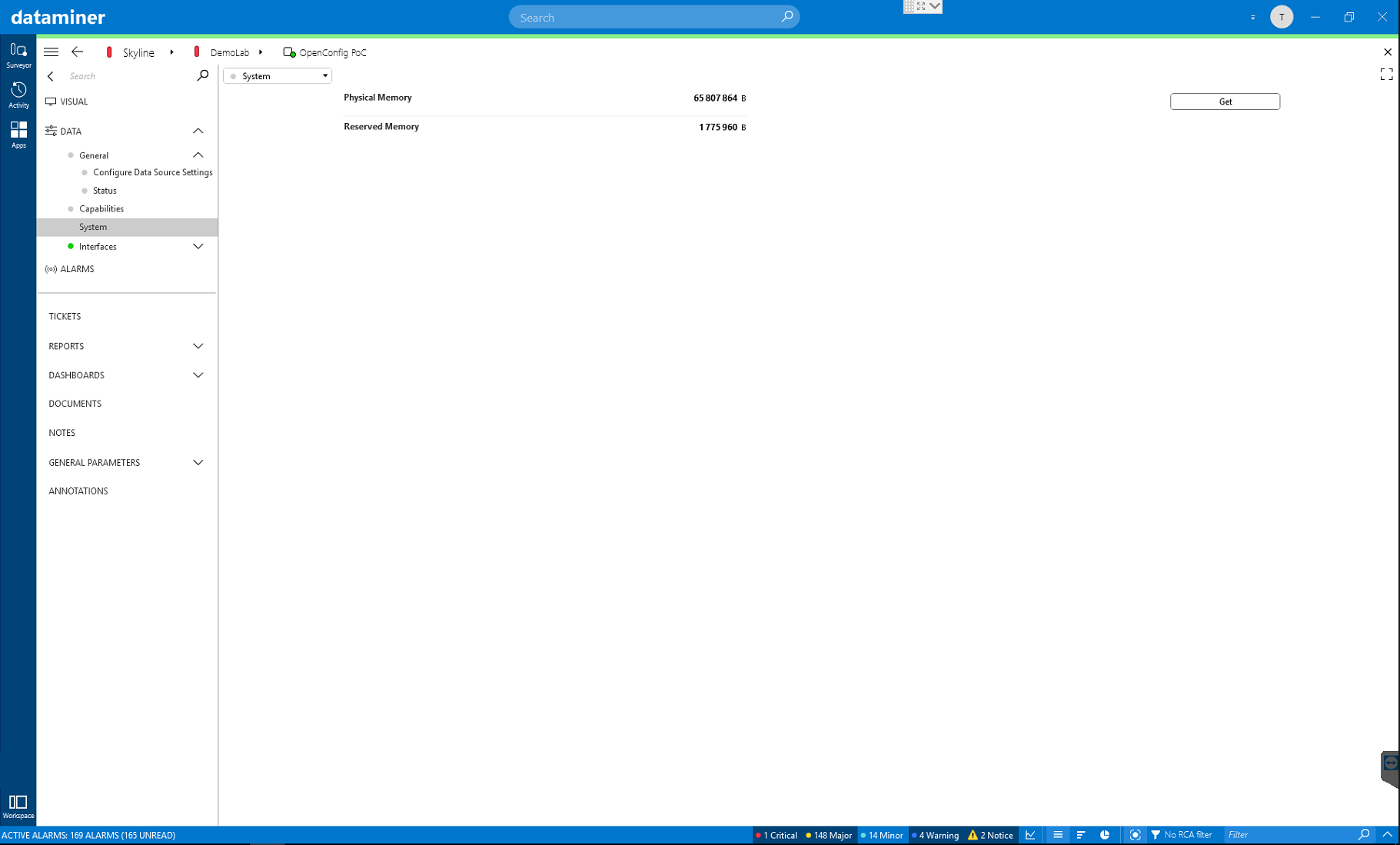Open the VISUAL page
The width and height of the screenshot is (1400, 845).
[74, 101]
